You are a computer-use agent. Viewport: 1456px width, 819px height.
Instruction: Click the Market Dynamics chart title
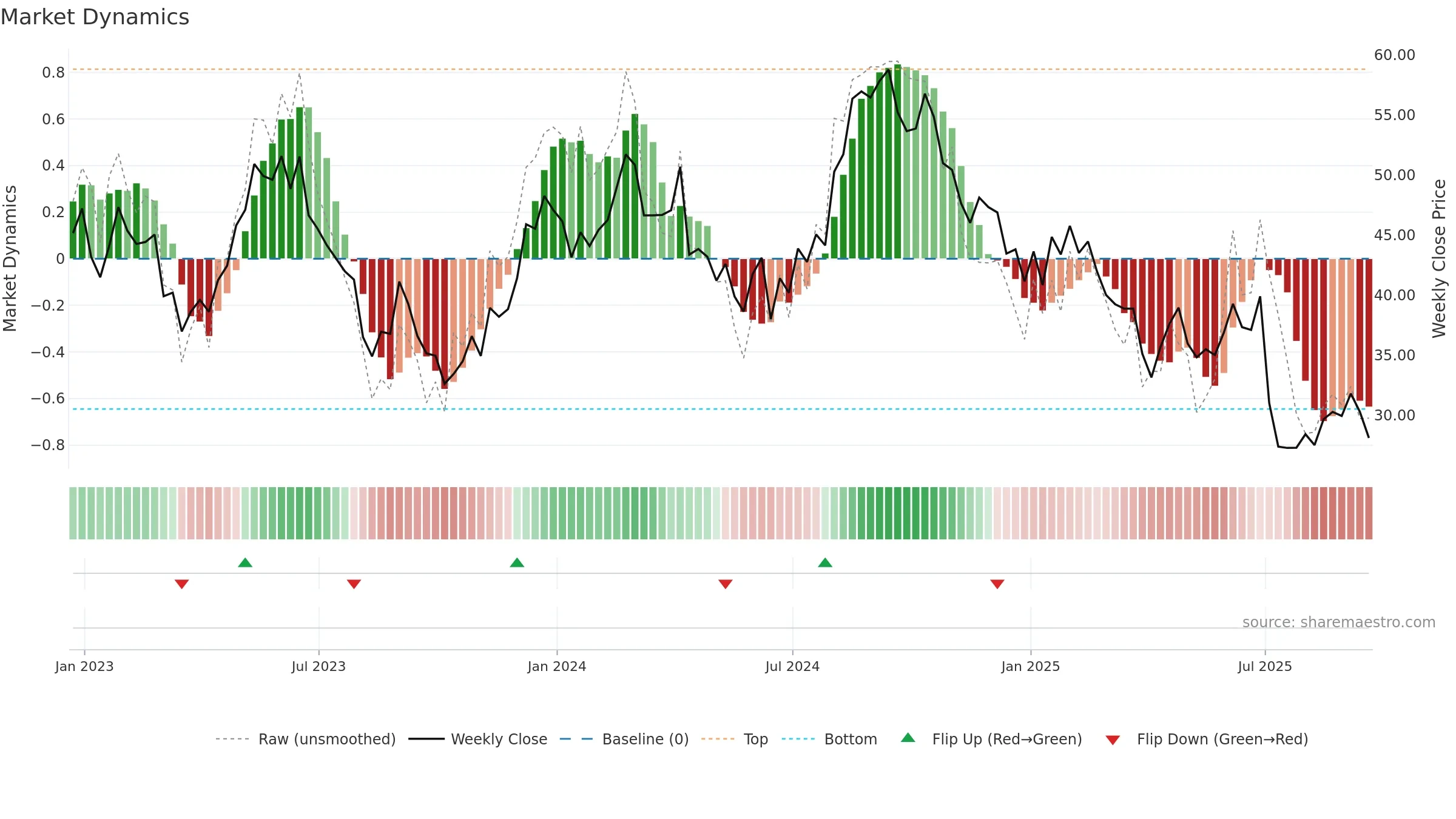(95, 17)
